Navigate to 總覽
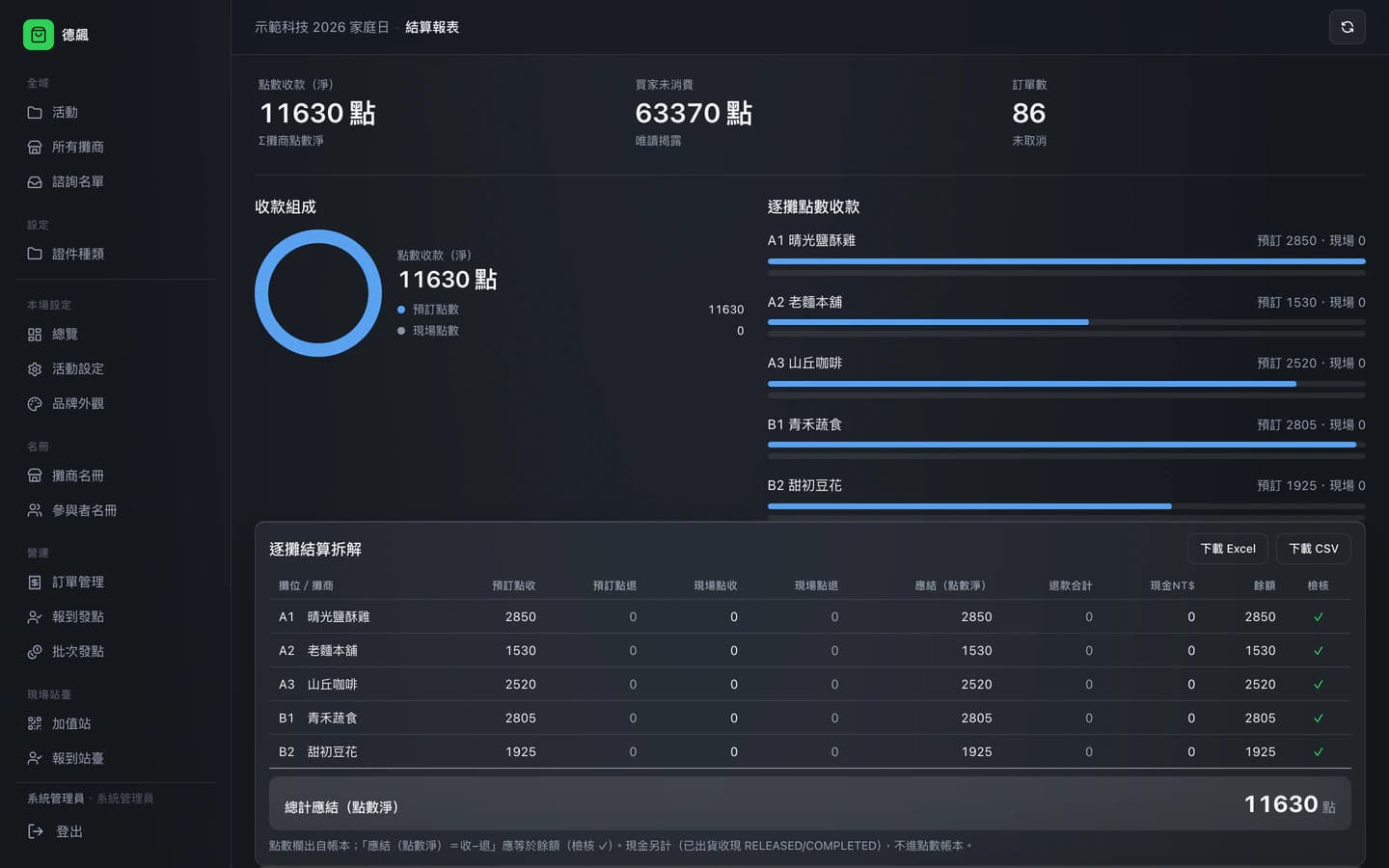This screenshot has width=1389, height=868. coord(116,335)
